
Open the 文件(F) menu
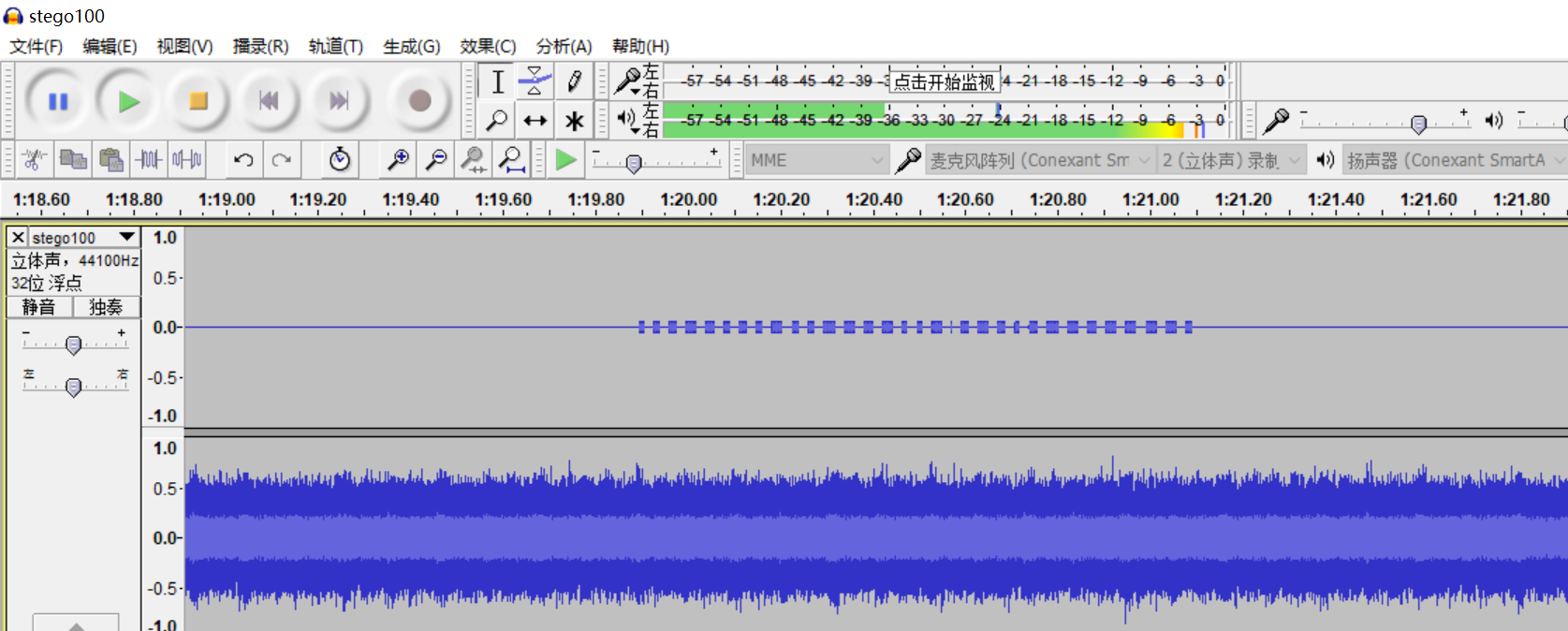coord(37,46)
